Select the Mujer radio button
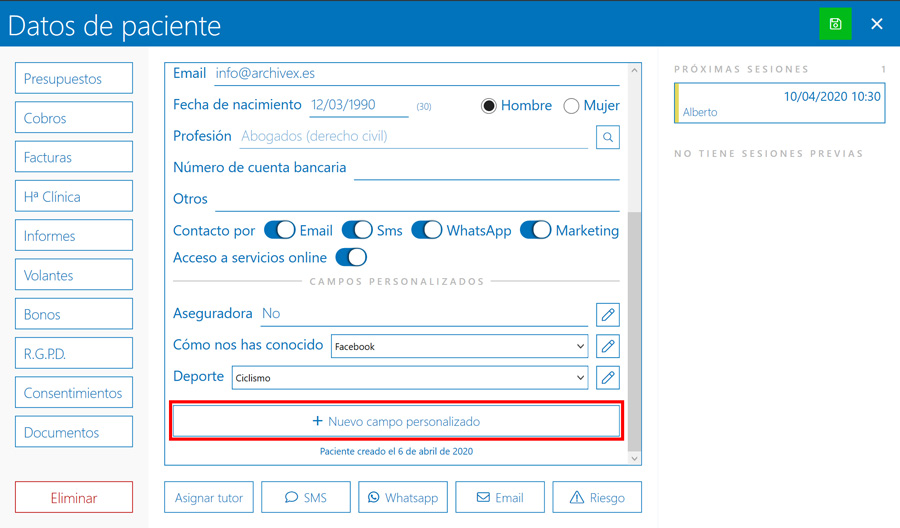Screen dimensions: 900x528 tap(571, 106)
